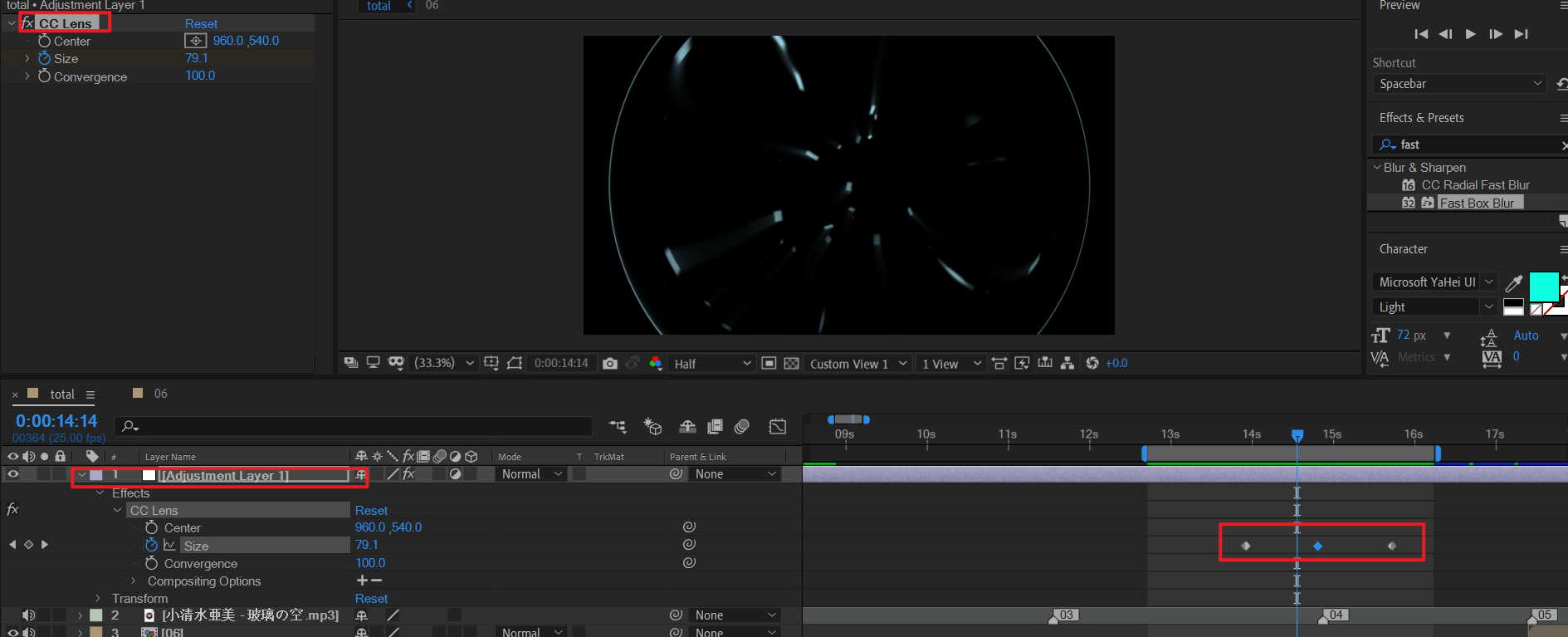The width and height of the screenshot is (1568, 637).
Task: Toggle hide shy layers switch
Action: click(687, 427)
